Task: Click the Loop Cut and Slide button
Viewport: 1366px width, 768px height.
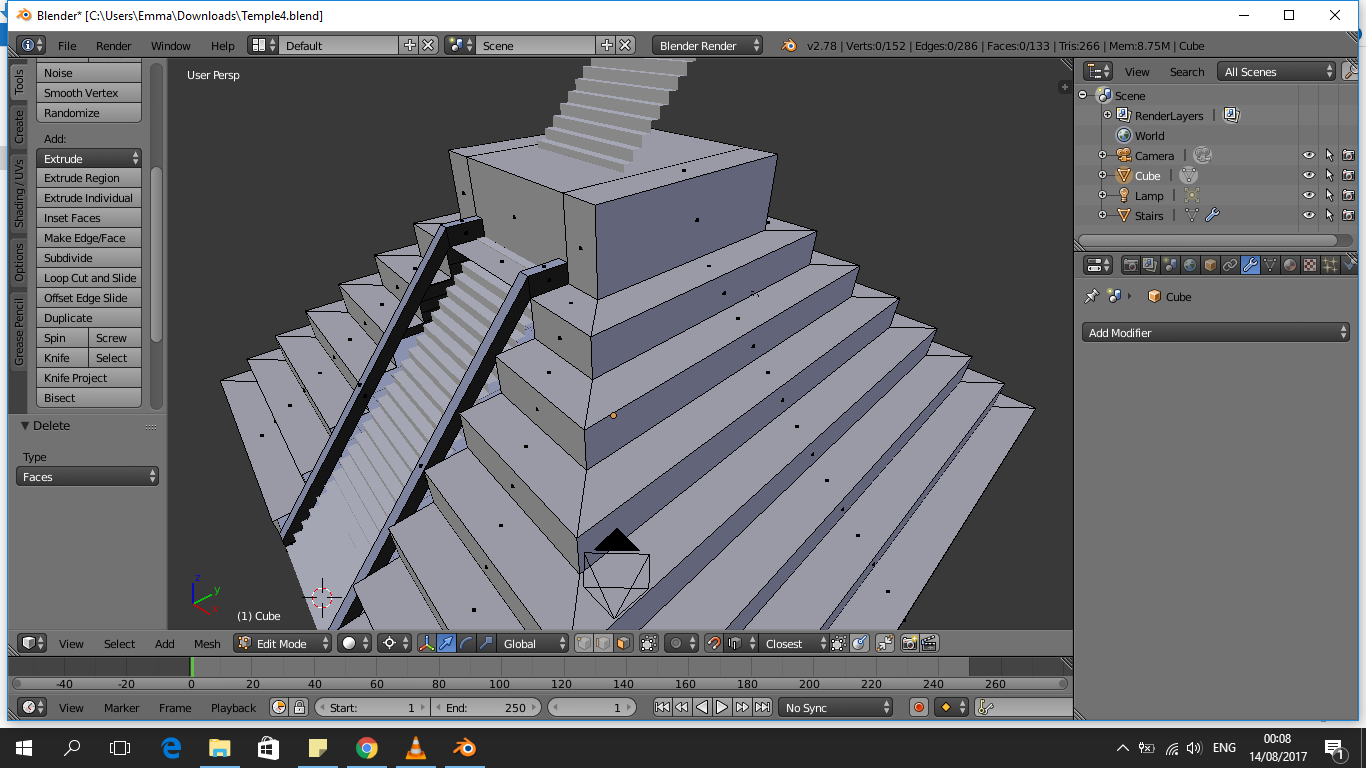Action: coord(89,278)
